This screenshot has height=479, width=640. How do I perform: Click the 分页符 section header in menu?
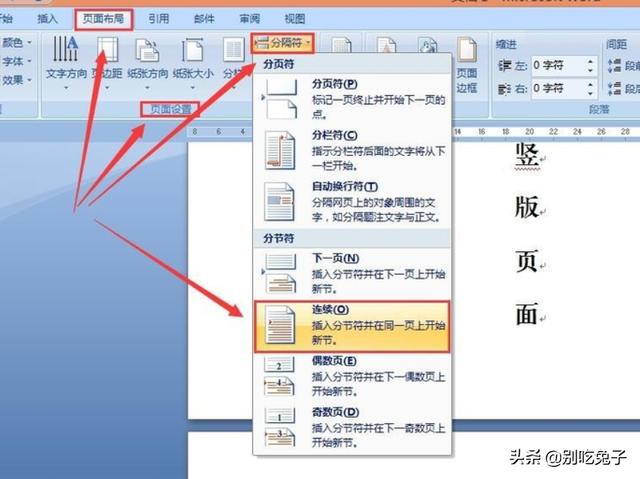pos(278,64)
